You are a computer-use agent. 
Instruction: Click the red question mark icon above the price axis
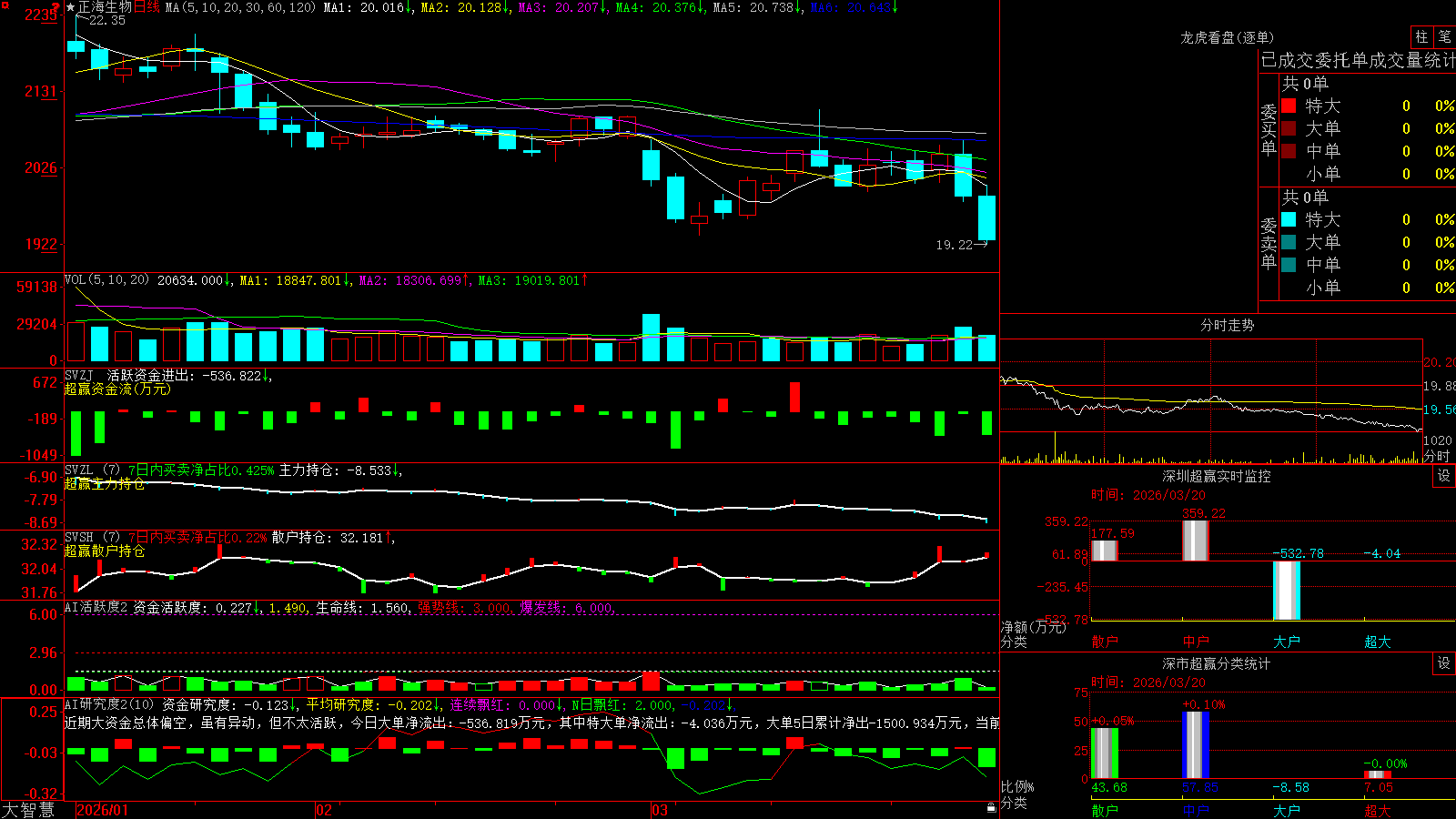[56, 7]
